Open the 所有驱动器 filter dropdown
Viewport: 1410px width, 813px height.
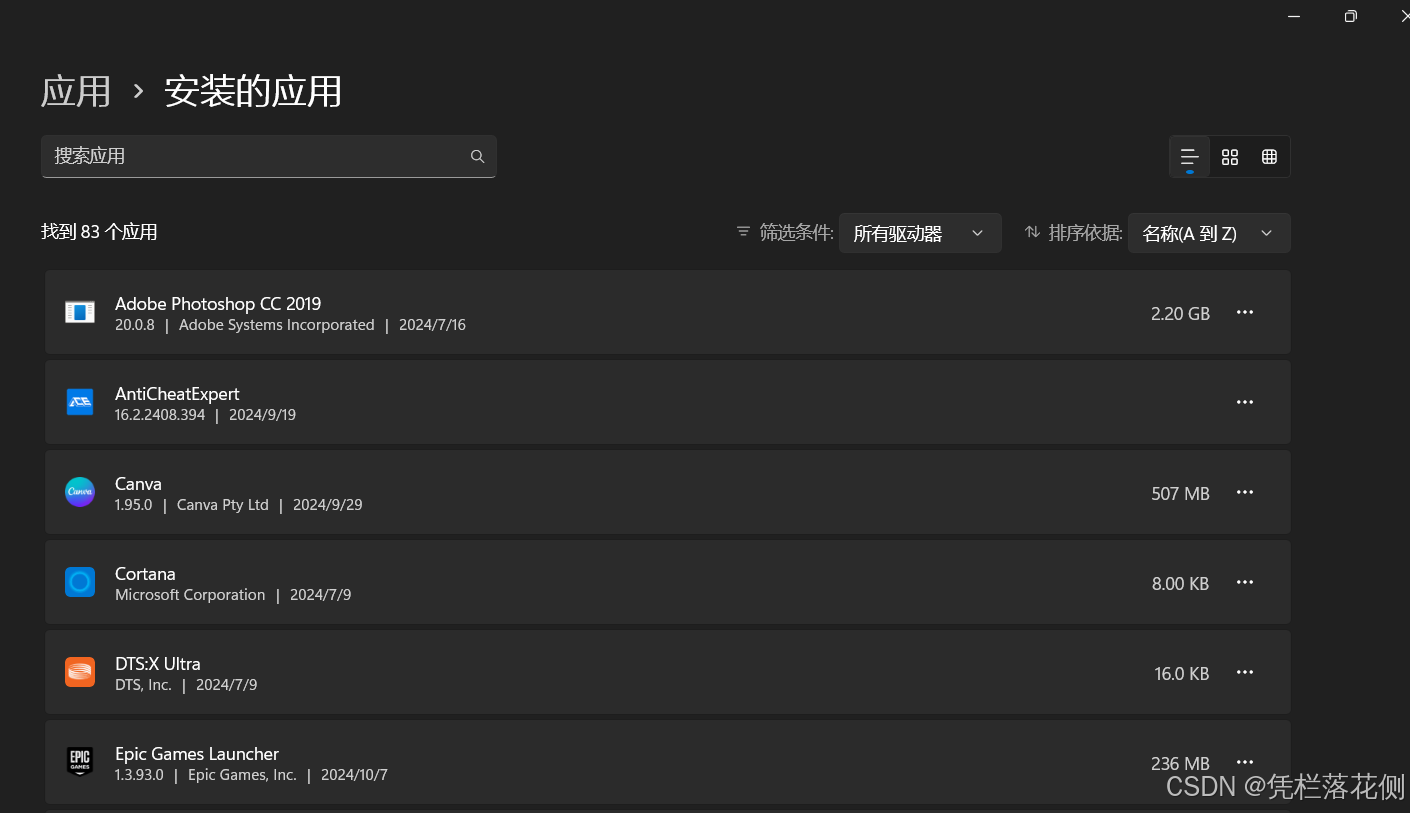(x=920, y=233)
